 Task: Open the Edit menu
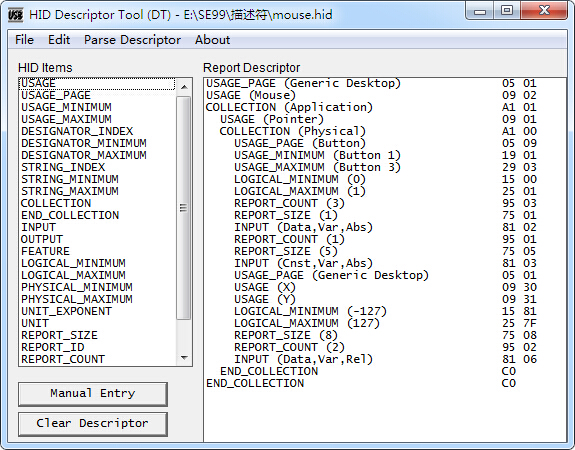point(59,40)
